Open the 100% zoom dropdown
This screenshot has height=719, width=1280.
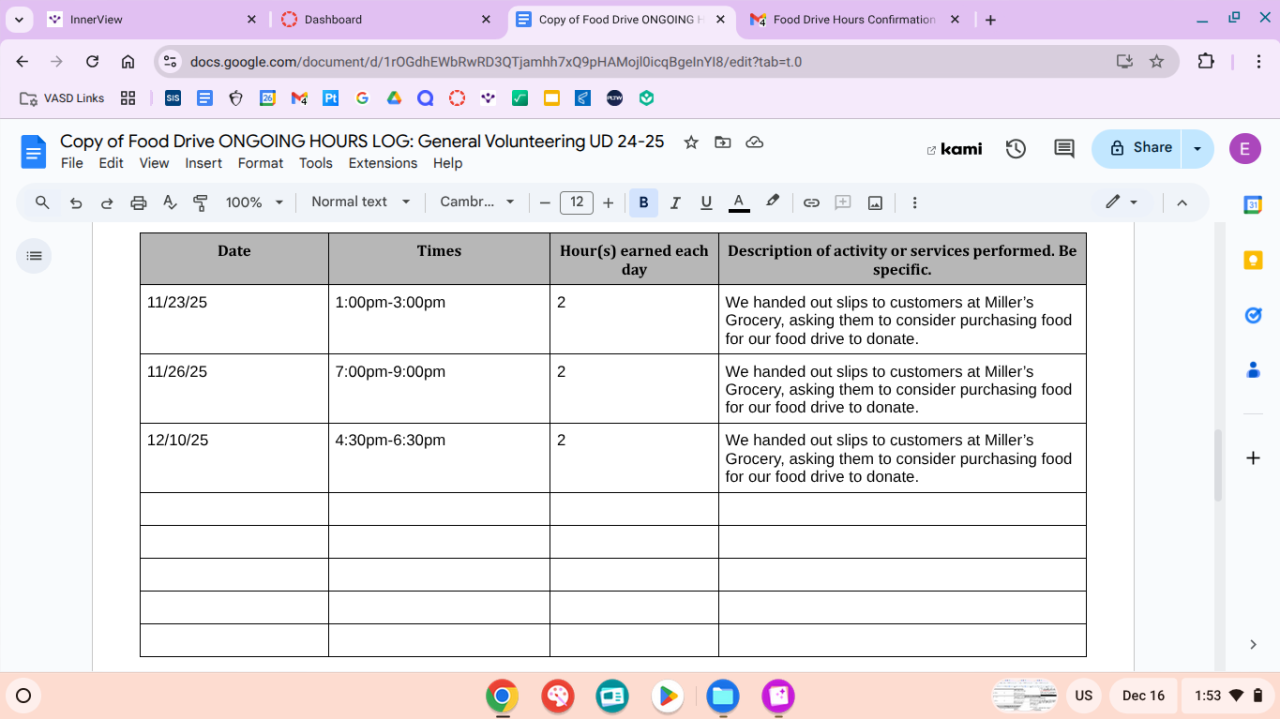pyautogui.click(x=254, y=202)
